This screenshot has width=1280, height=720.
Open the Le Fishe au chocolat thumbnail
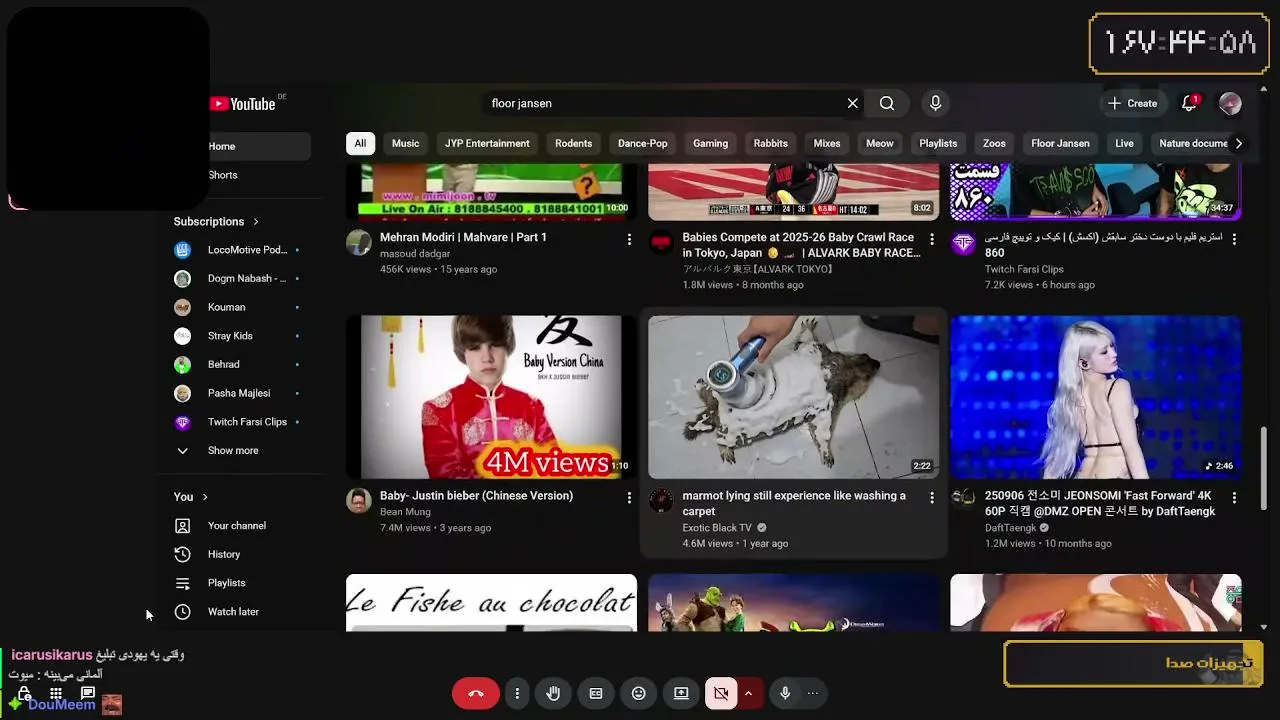[491, 603]
